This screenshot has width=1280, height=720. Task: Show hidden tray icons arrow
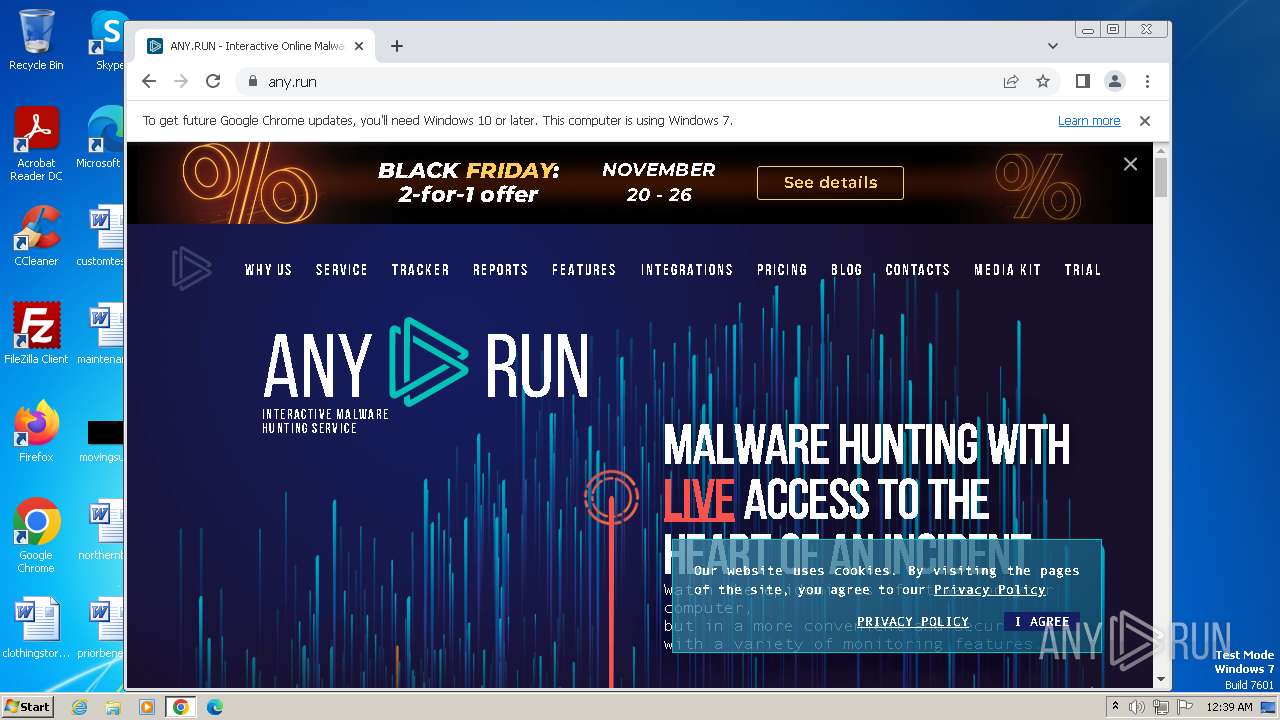click(1115, 707)
